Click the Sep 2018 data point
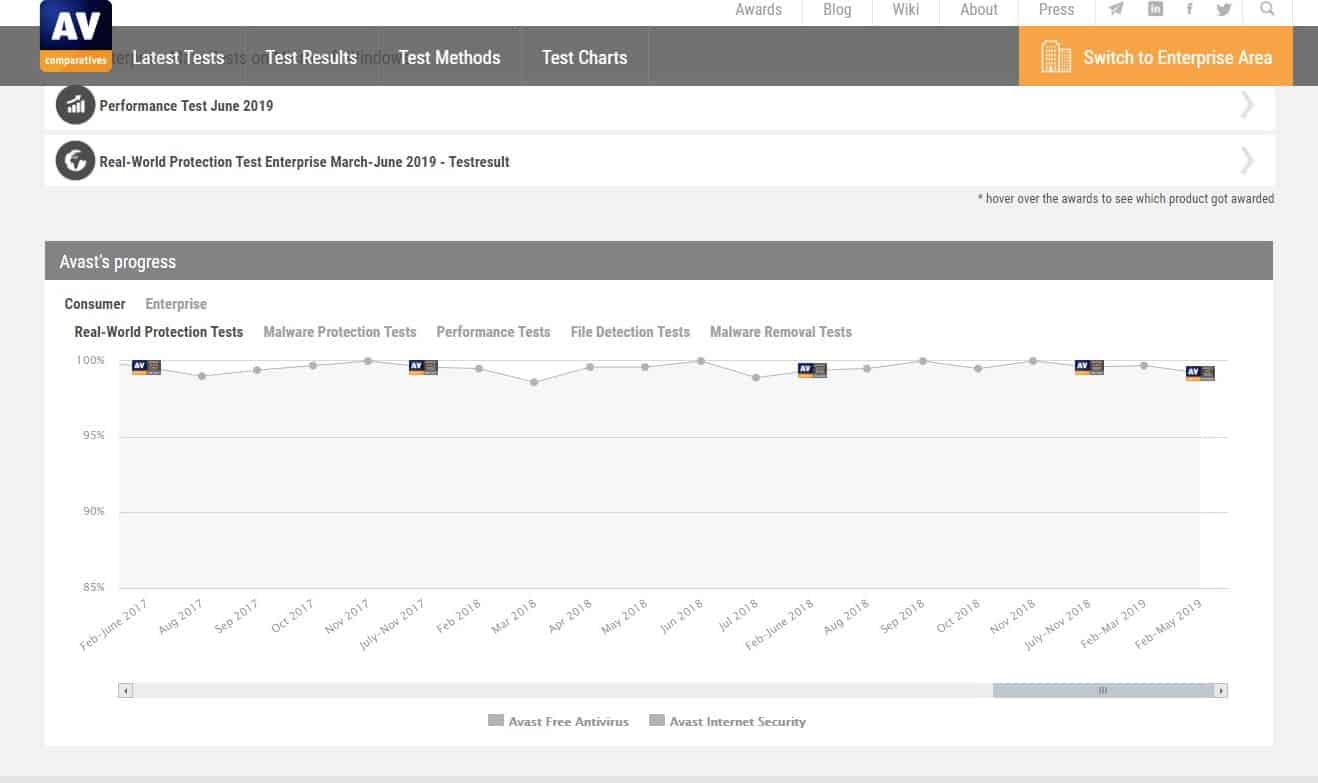 (x=923, y=361)
